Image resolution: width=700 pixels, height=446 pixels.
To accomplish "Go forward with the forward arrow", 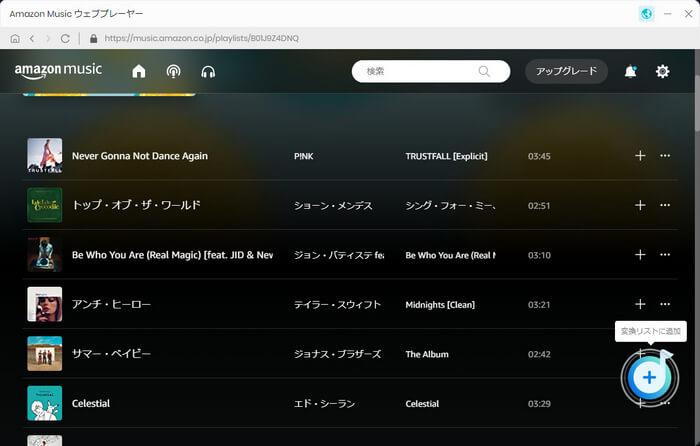I will click(48, 38).
